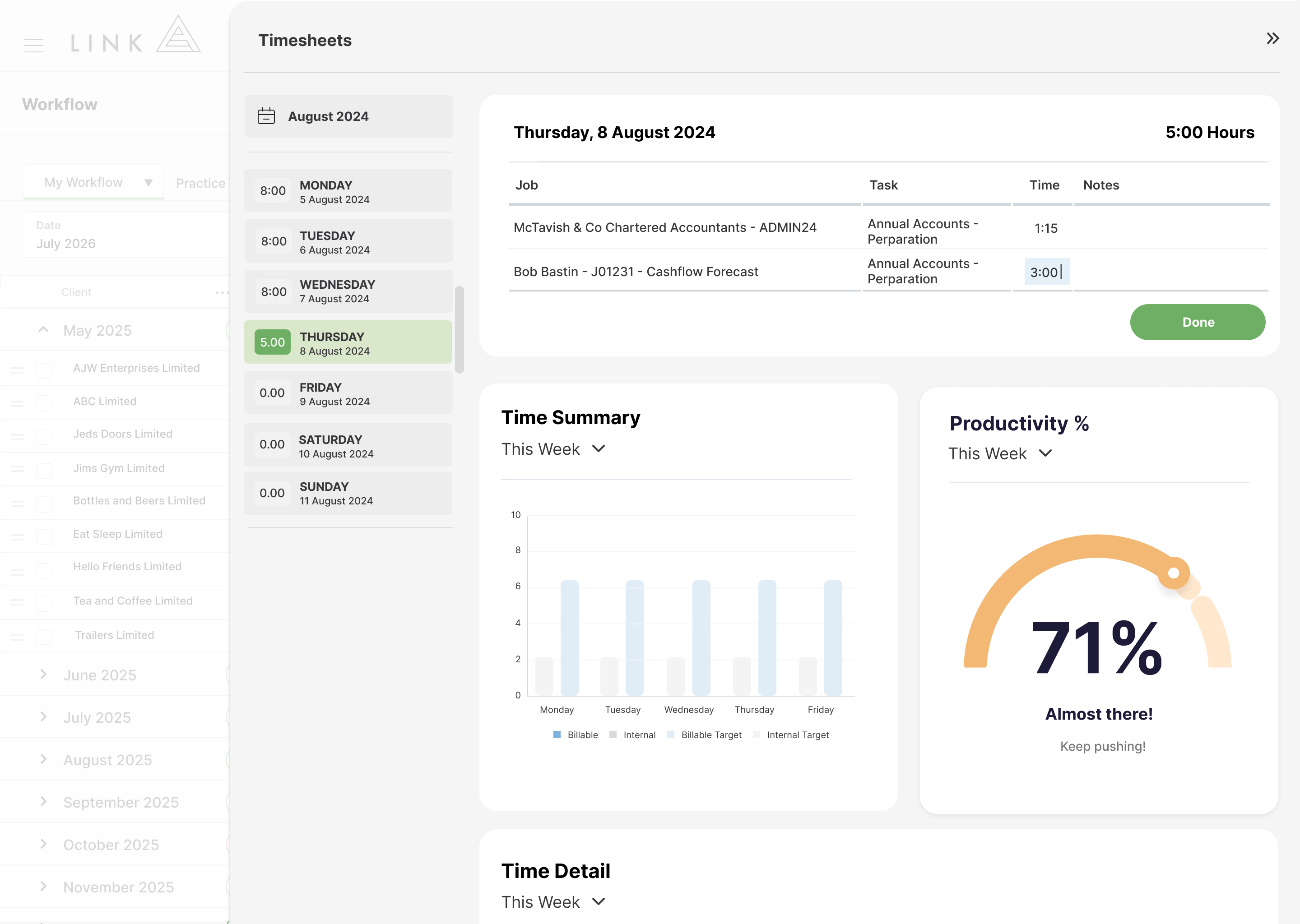Viewport: 1300px width, 924px height.
Task: Collapse the May 2025 group
Action: tap(43, 329)
